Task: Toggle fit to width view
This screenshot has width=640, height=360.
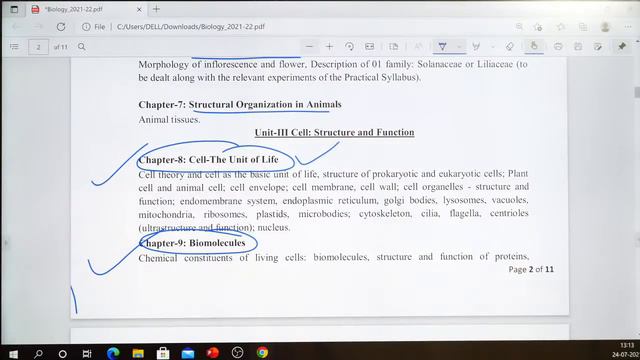Action: click(369, 47)
